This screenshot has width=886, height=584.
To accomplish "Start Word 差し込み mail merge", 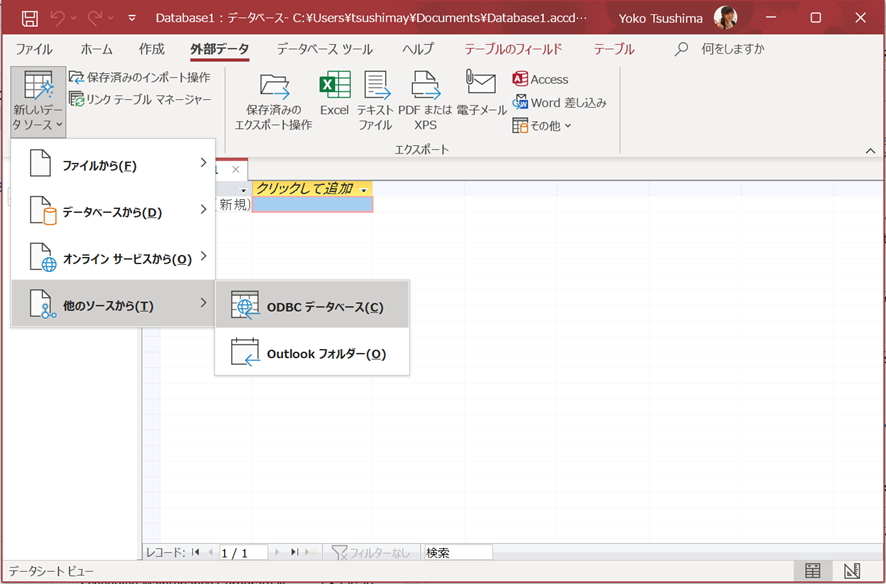I will coord(559,103).
